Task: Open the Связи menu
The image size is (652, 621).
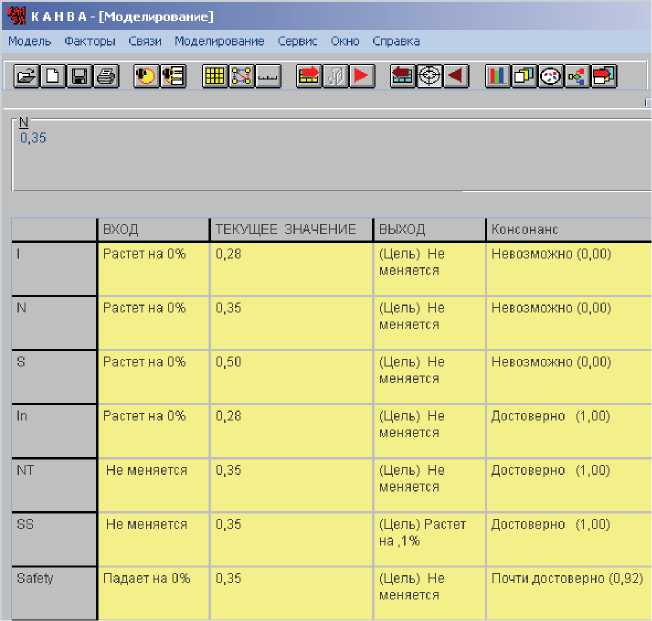Action: [x=145, y=41]
